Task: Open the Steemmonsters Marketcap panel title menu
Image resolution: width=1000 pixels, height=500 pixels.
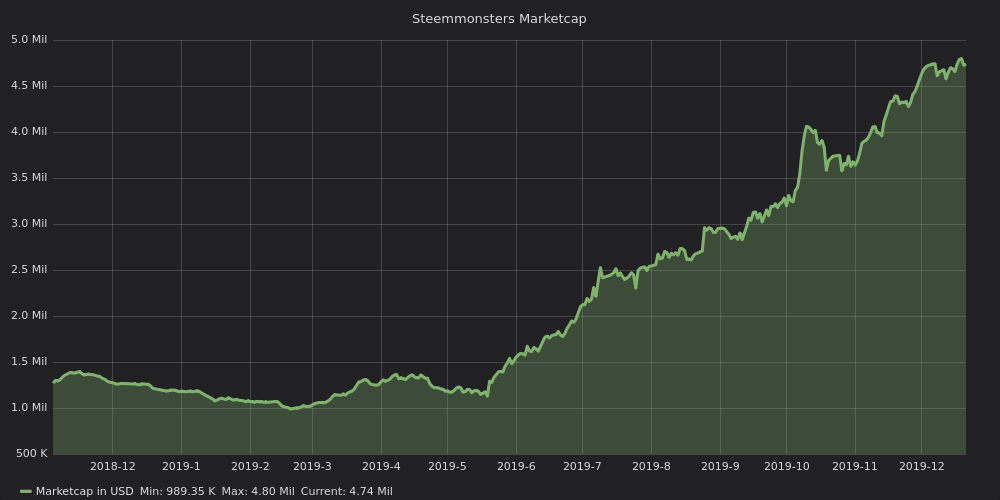Action: (499, 19)
